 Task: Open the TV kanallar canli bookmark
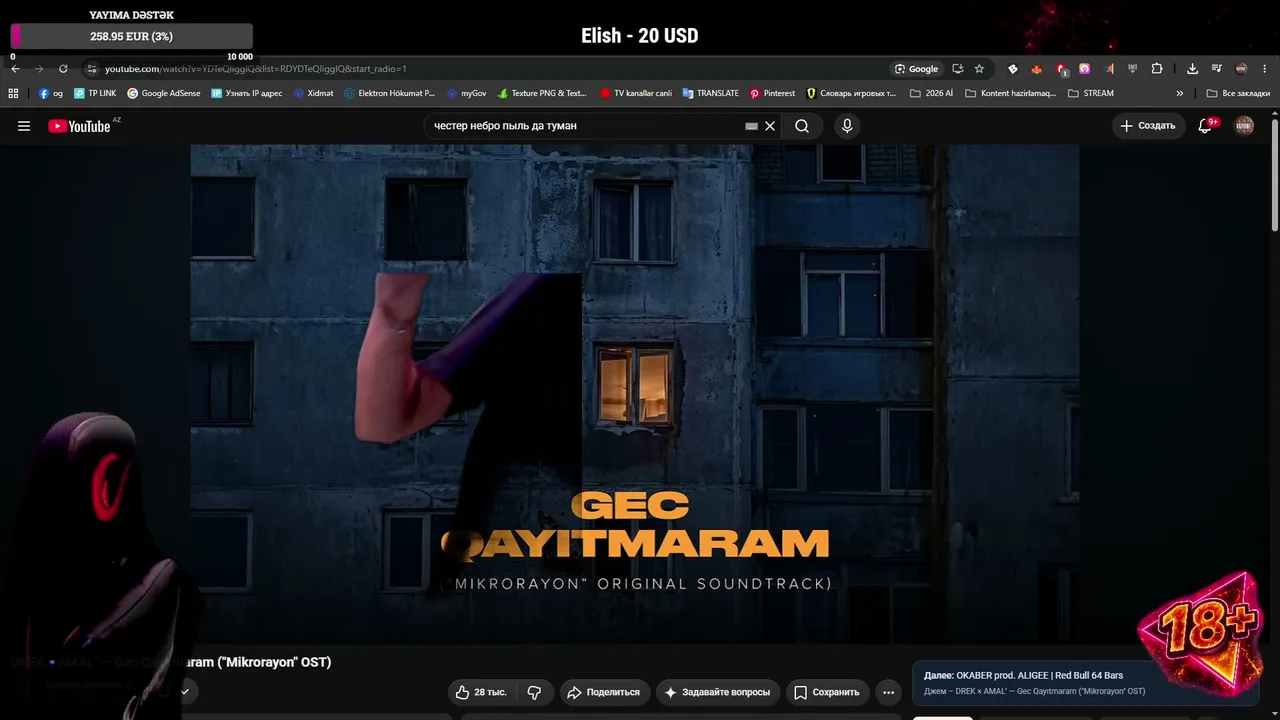click(636, 93)
